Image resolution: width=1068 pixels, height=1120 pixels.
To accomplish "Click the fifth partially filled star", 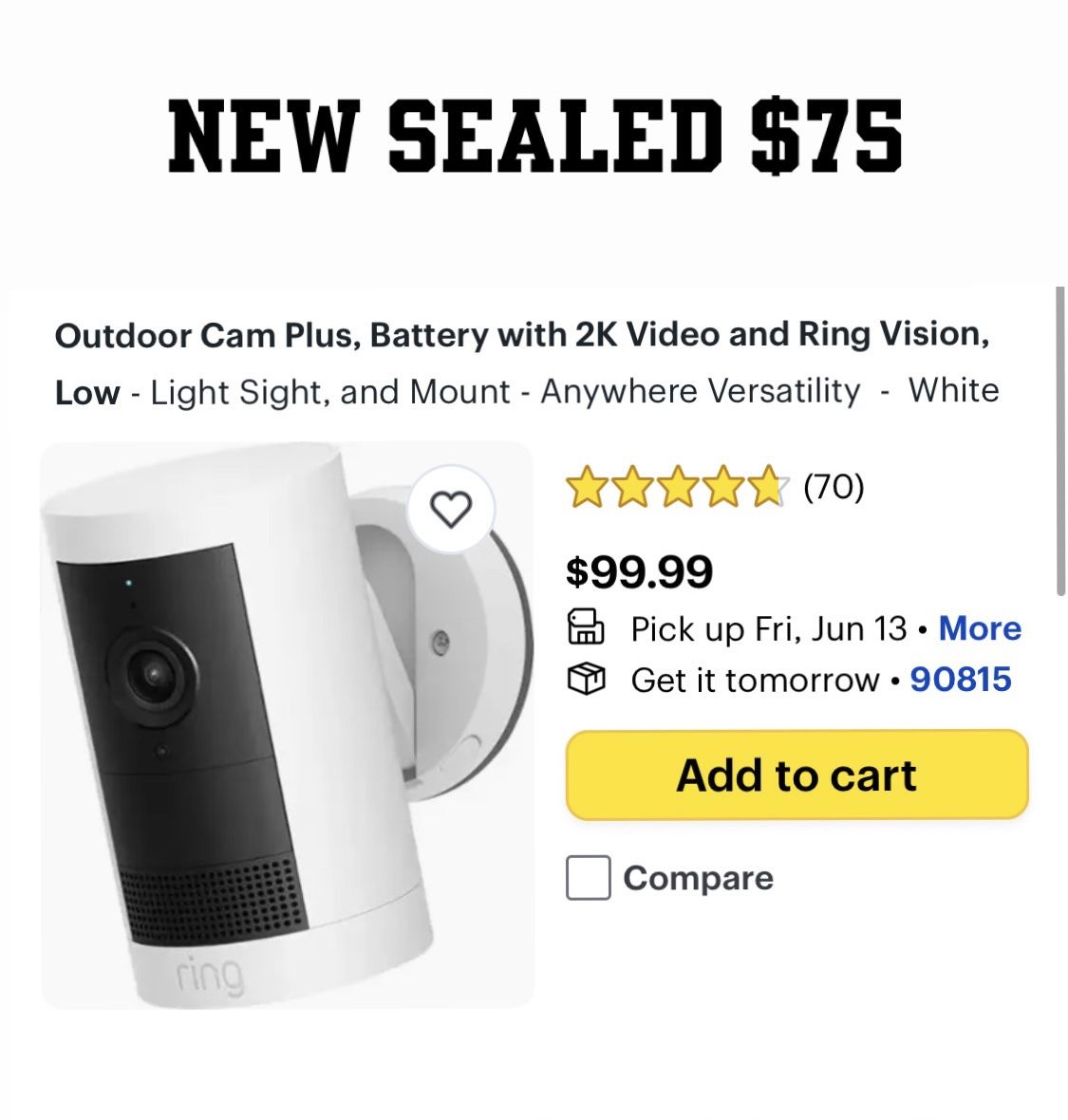I will [x=768, y=487].
